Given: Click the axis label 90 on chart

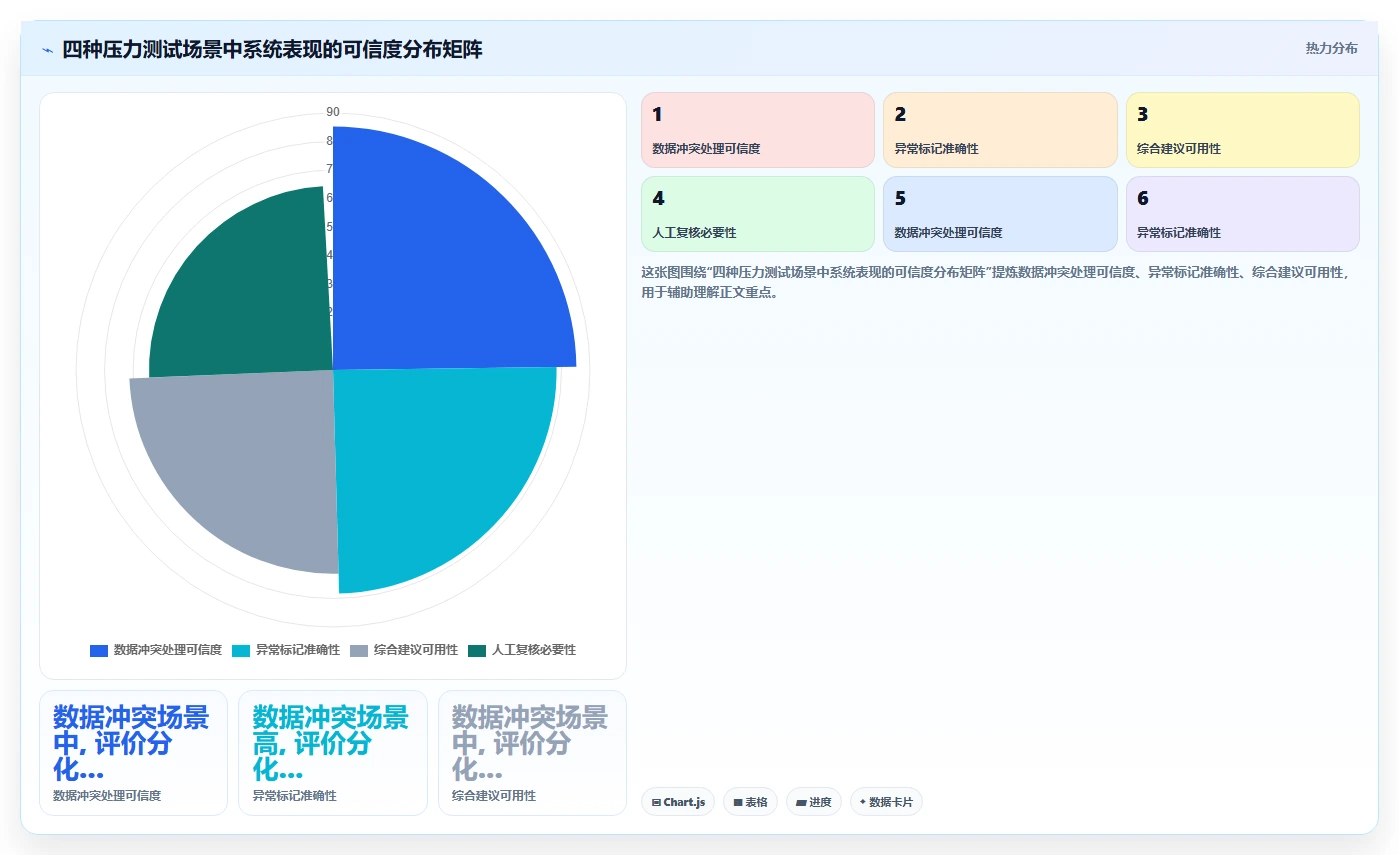Looking at the screenshot, I should click(x=333, y=112).
